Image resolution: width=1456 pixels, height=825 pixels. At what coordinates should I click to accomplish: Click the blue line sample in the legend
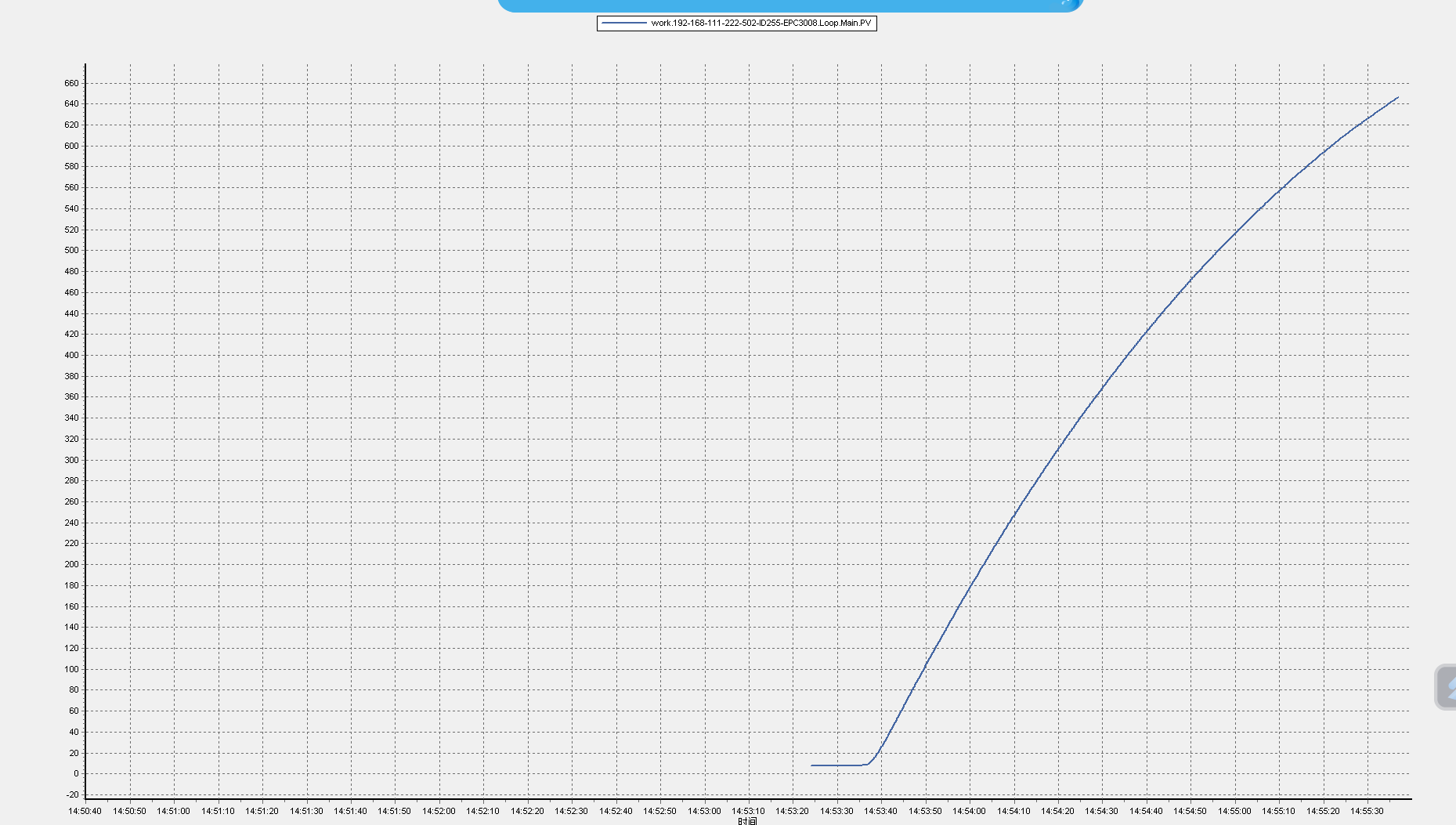pyautogui.click(x=624, y=24)
